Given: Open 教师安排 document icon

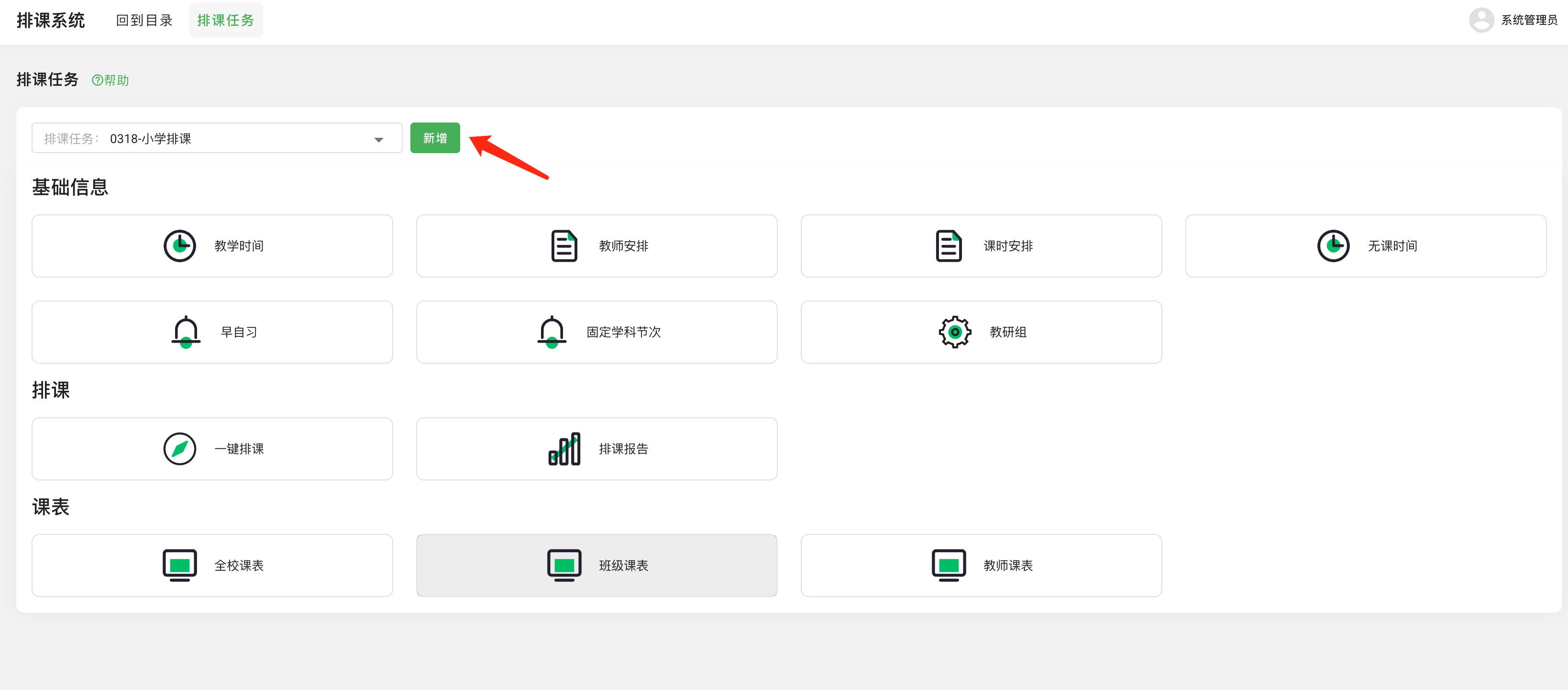Looking at the screenshot, I should [x=563, y=246].
